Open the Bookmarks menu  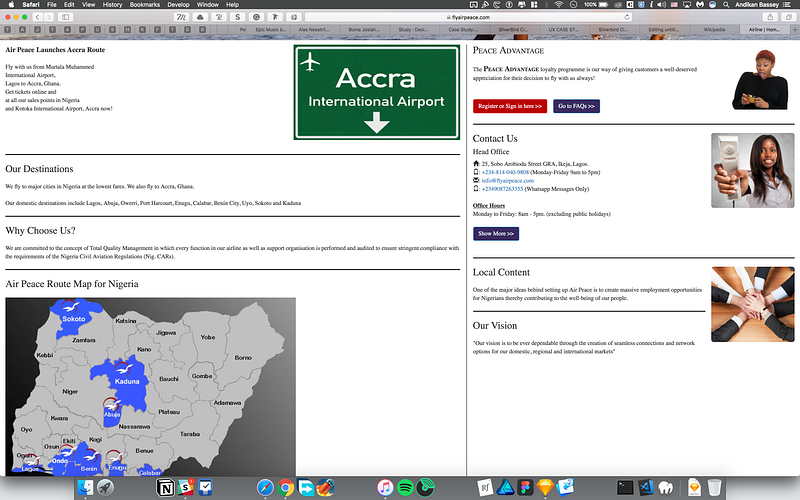(x=144, y=4)
